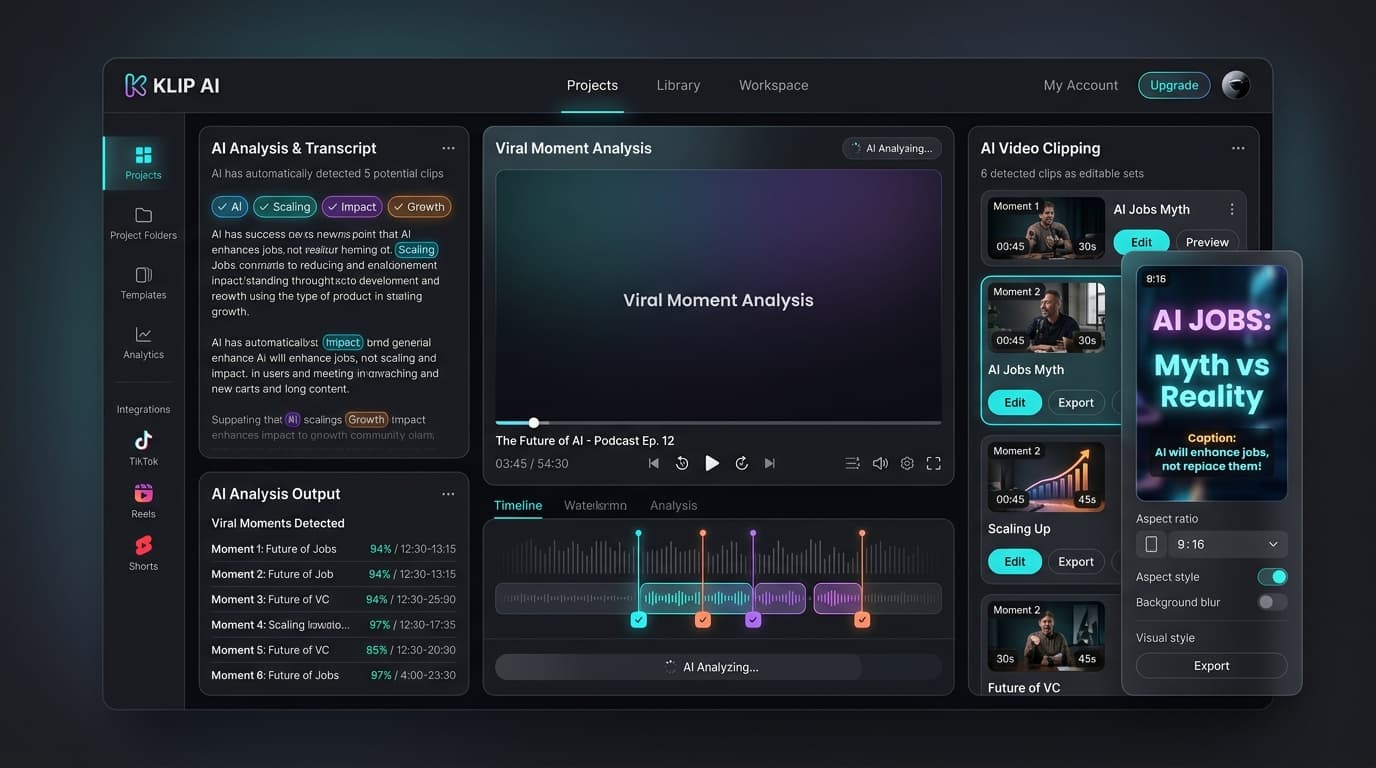The height and width of the screenshot is (768, 1376).
Task: Click Edit in the Scaling Up card
Action: click(x=1015, y=562)
